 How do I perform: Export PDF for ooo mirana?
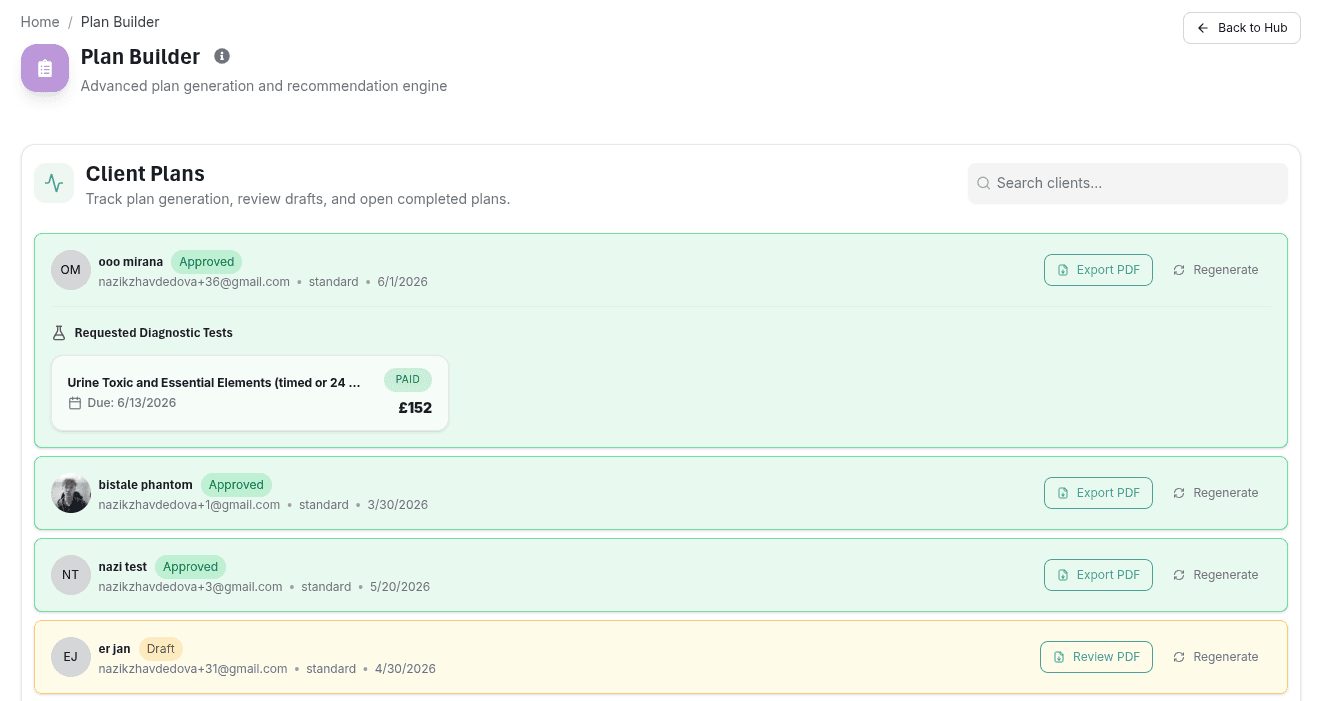[x=1098, y=270]
